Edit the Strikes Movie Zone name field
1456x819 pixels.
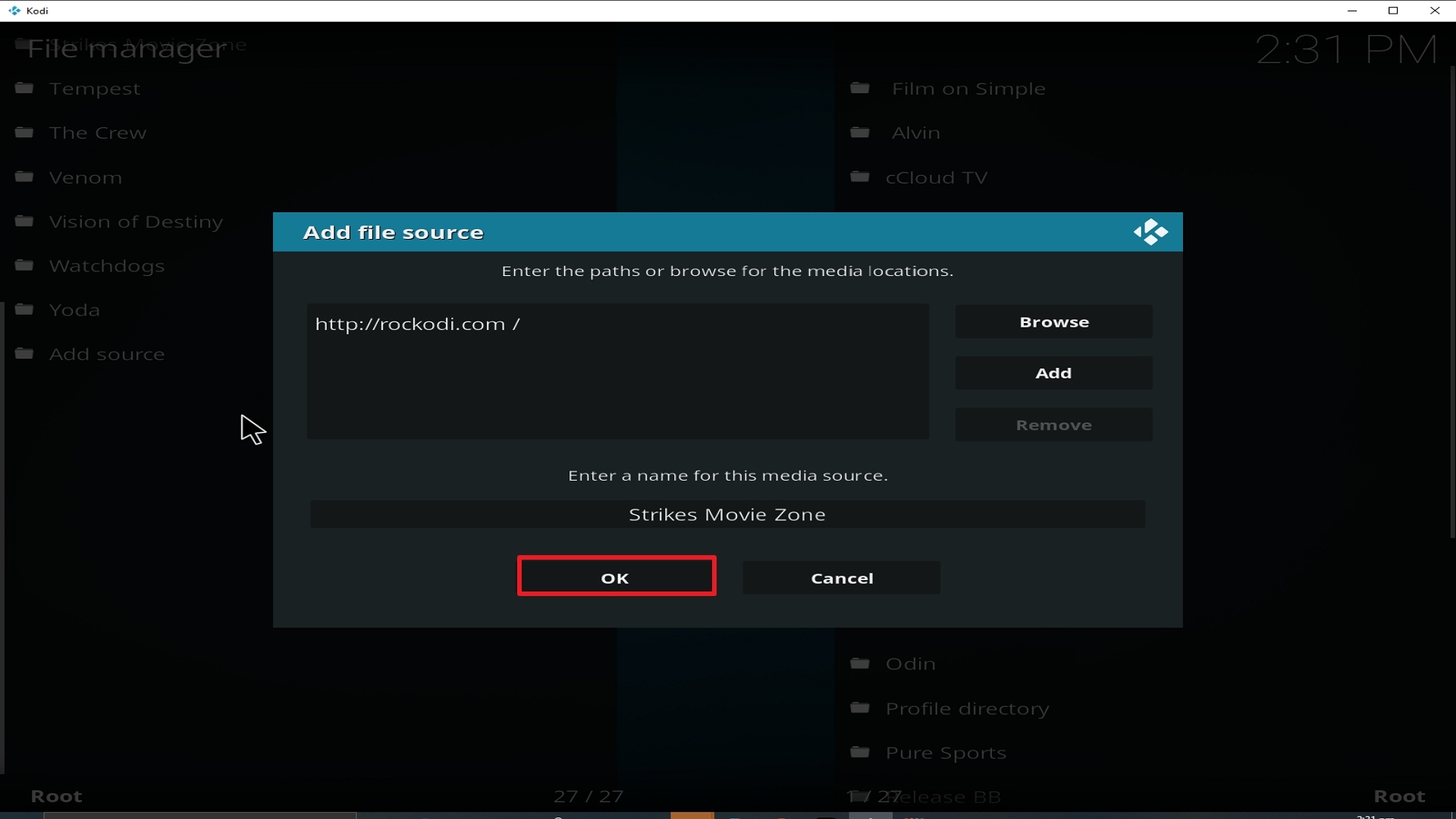click(727, 514)
